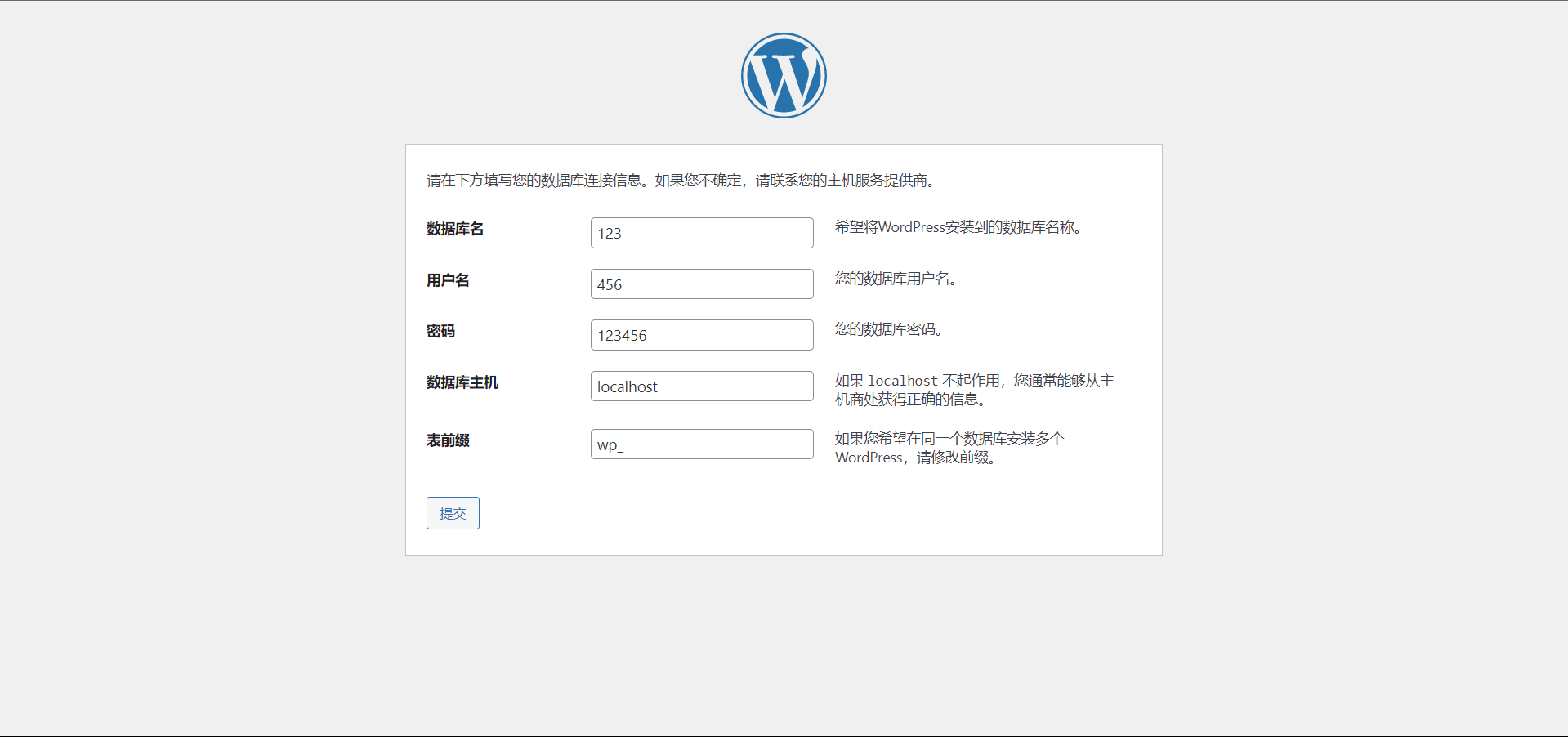Click the 表前缀 bold label

click(448, 440)
